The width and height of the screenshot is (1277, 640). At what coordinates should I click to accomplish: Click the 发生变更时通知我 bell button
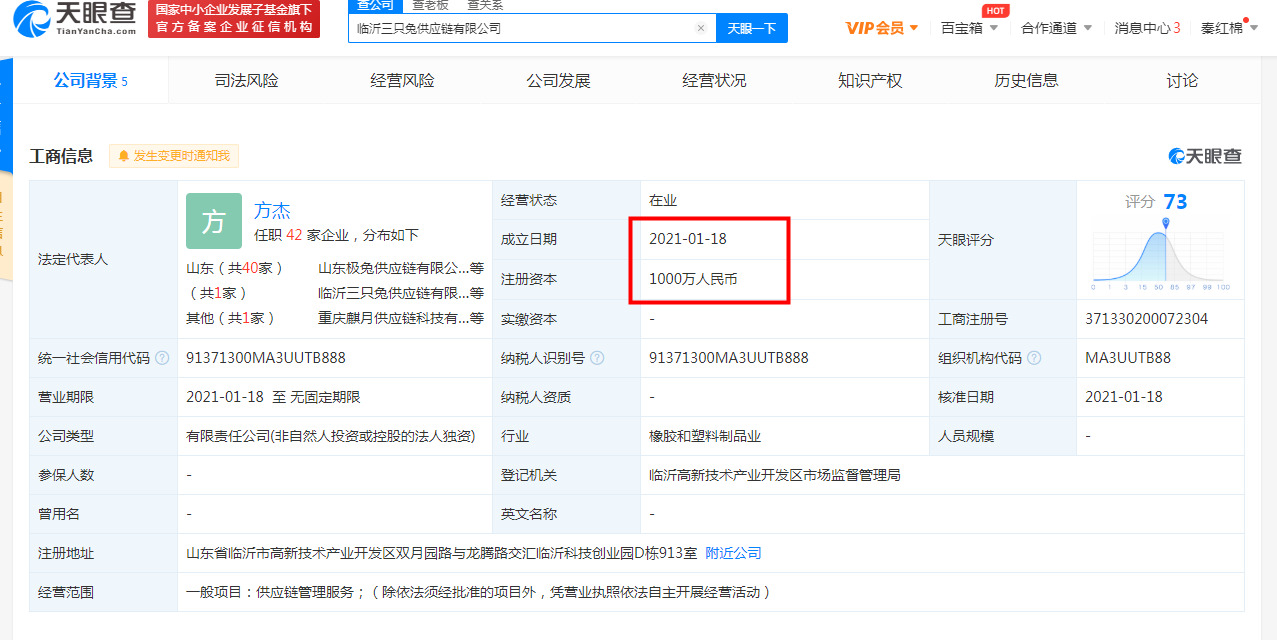coord(174,156)
